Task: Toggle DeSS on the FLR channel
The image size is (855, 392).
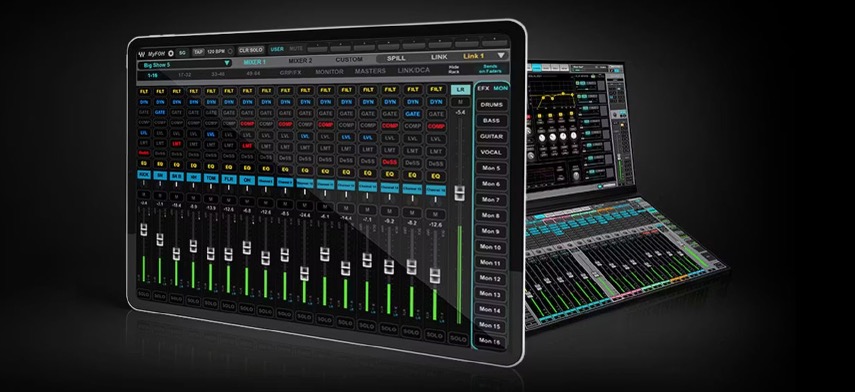Action: (x=229, y=155)
